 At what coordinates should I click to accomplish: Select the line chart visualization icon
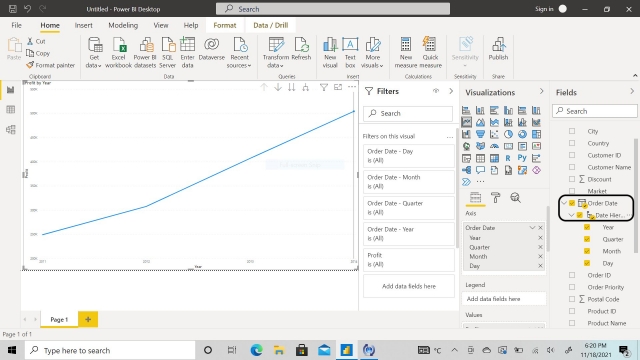click(466, 122)
